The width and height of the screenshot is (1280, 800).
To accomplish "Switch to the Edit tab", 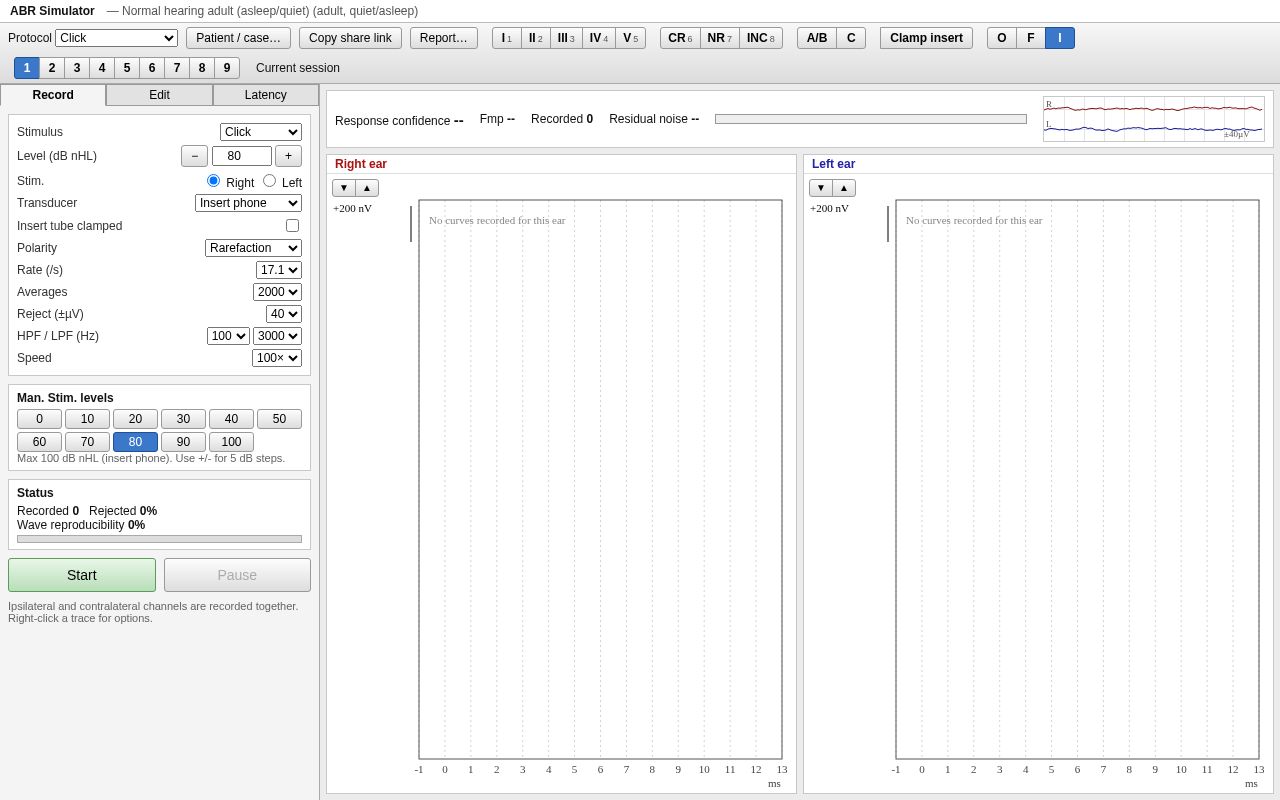I will coord(159,95).
